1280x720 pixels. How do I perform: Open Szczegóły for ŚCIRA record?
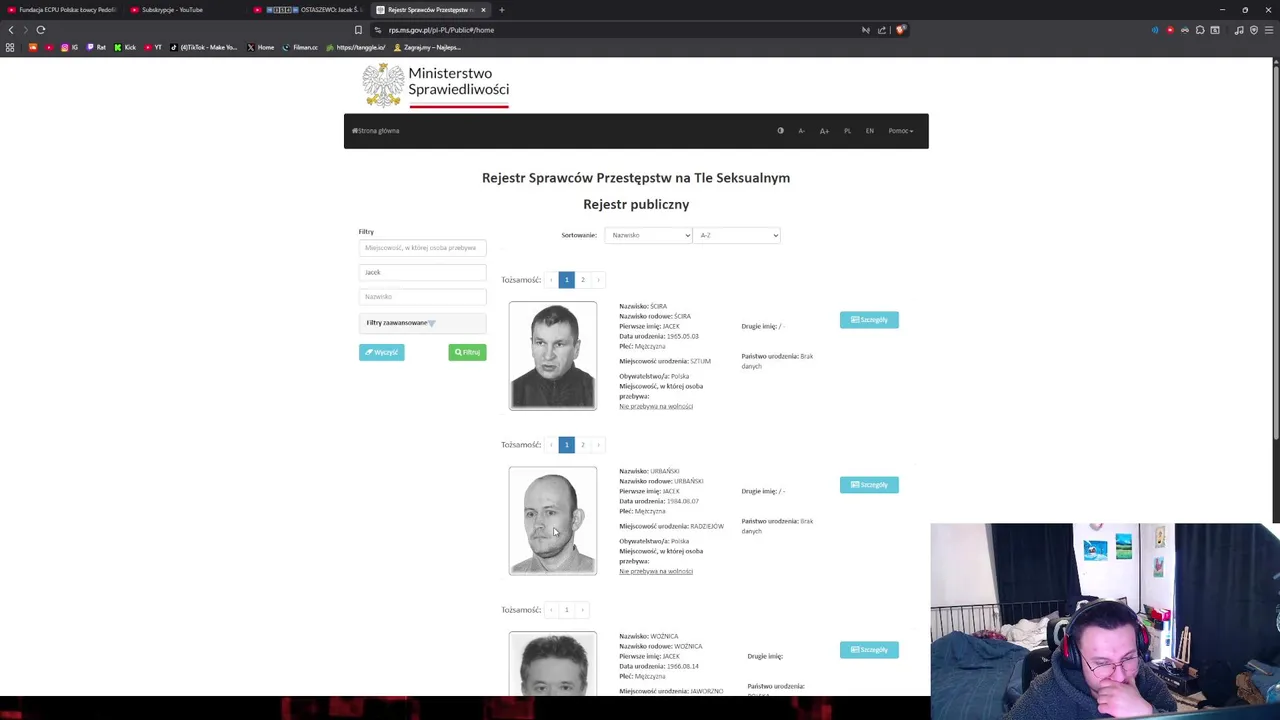click(x=869, y=320)
